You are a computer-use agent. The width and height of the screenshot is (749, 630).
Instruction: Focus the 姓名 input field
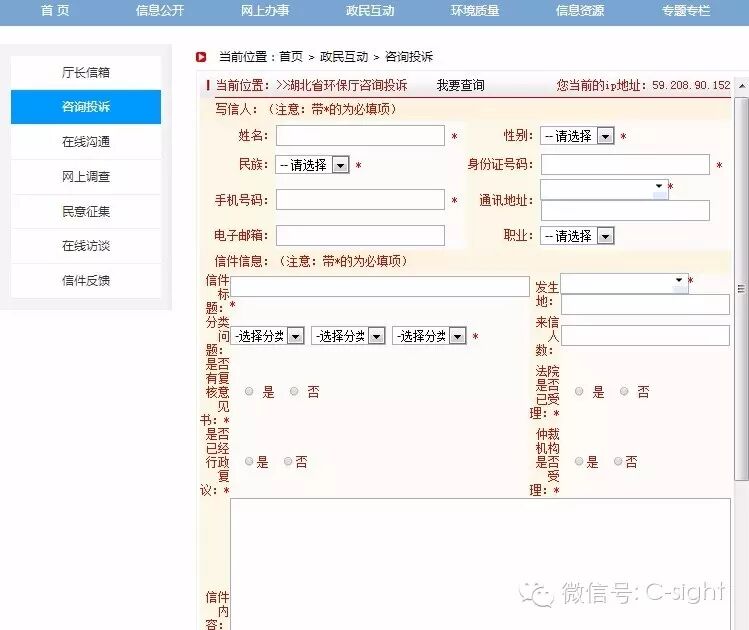(360, 136)
